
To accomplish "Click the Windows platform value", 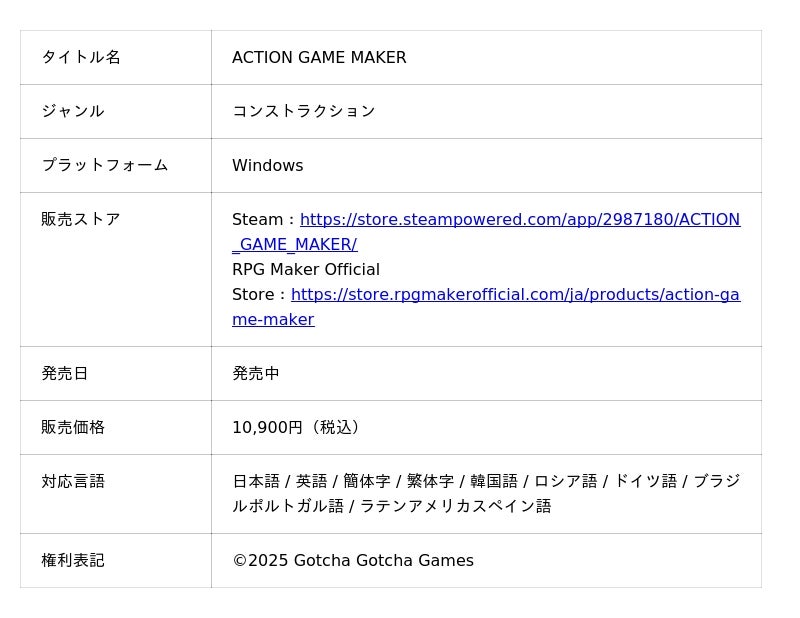I will pos(267,166).
